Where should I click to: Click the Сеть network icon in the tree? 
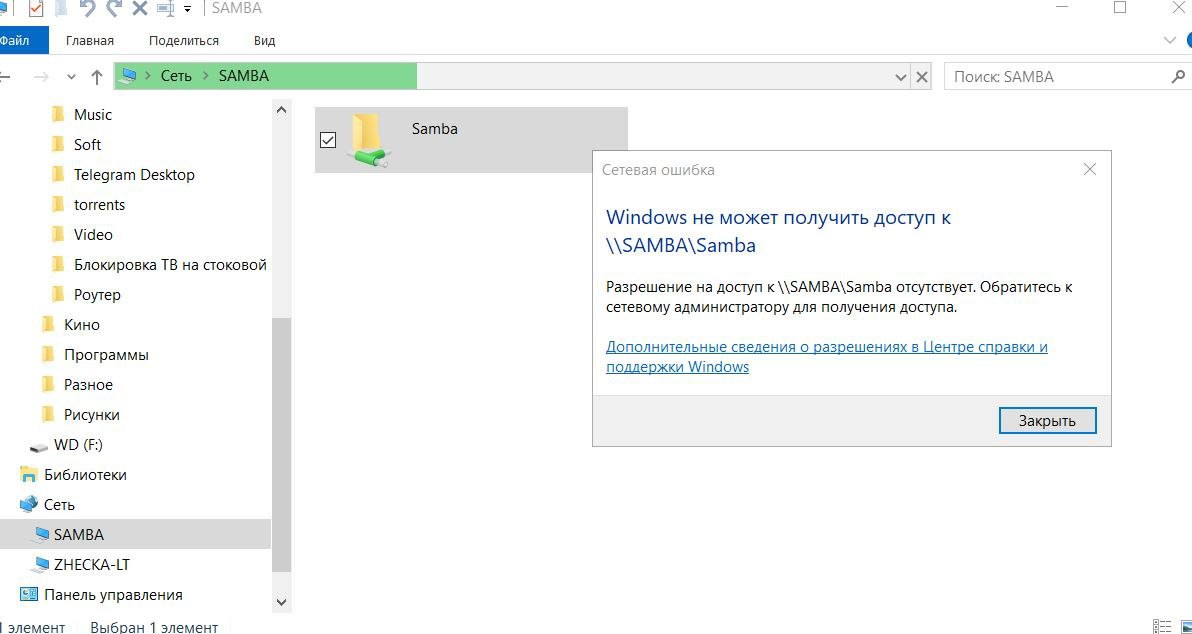pos(28,504)
